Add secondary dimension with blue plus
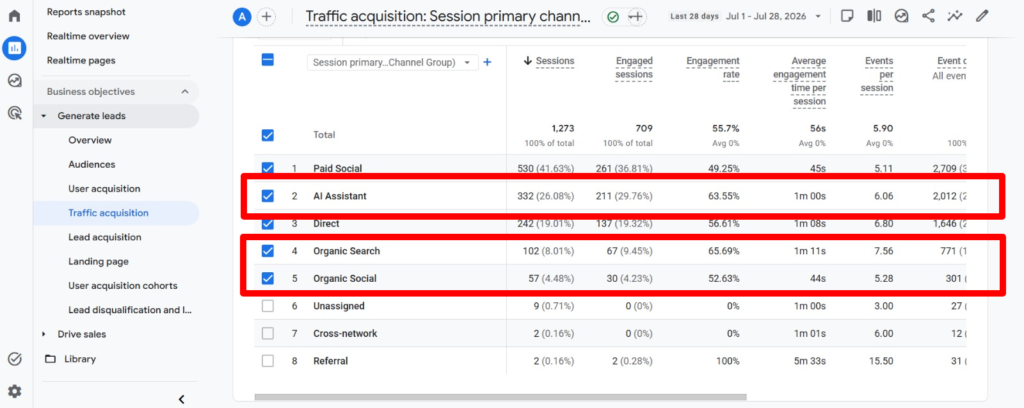Viewport: 1024px width, 408px height. pos(487,63)
